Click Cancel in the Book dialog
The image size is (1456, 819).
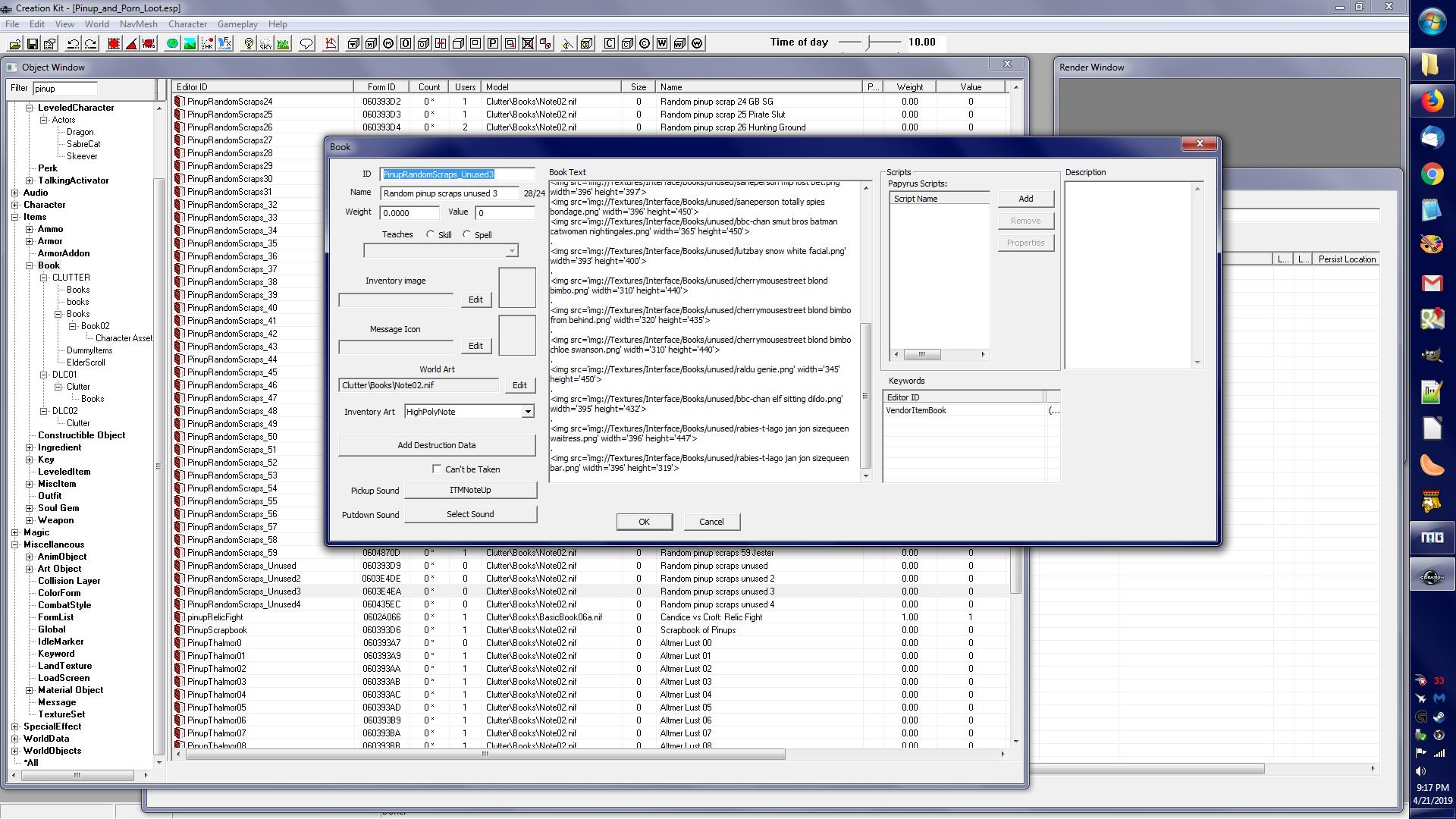tap(711, 522)
